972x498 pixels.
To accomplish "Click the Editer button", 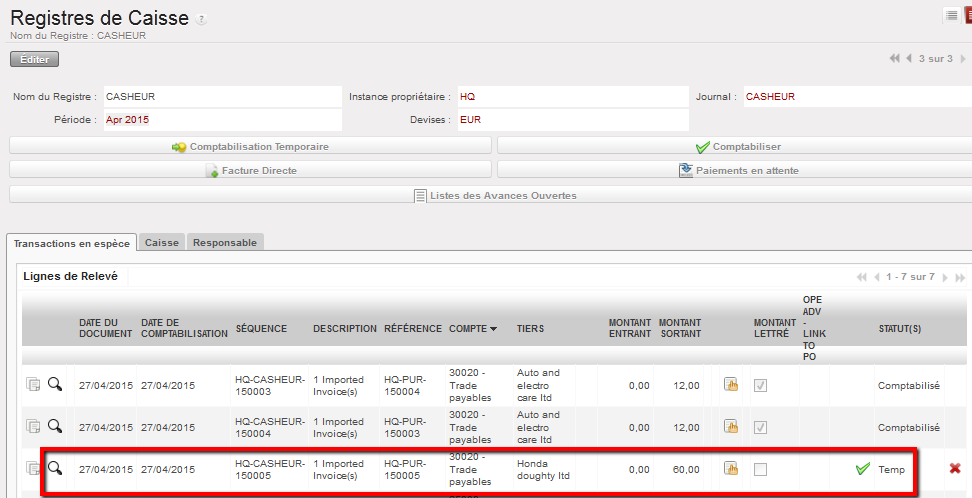I will [35, 59].
